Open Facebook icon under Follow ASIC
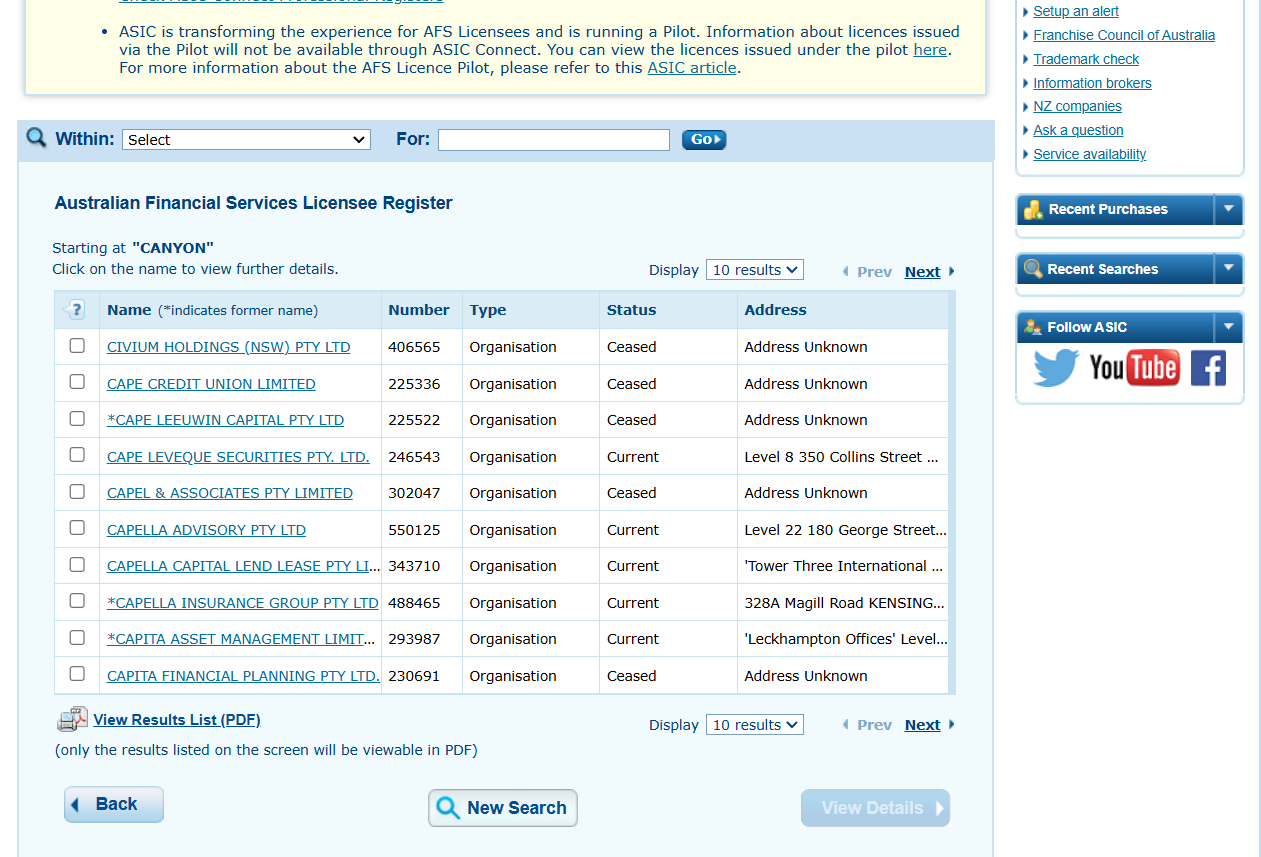Image resolution: width=1261 pixels, height=857 pixels. [1208, 368]
